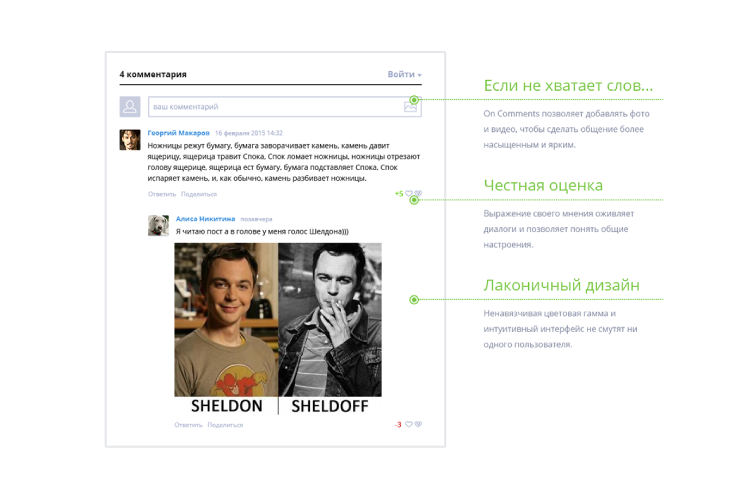Click Ответить under Алиса Никитина's comment
This screenshot has height=500, width=740.
coord(188,425)
